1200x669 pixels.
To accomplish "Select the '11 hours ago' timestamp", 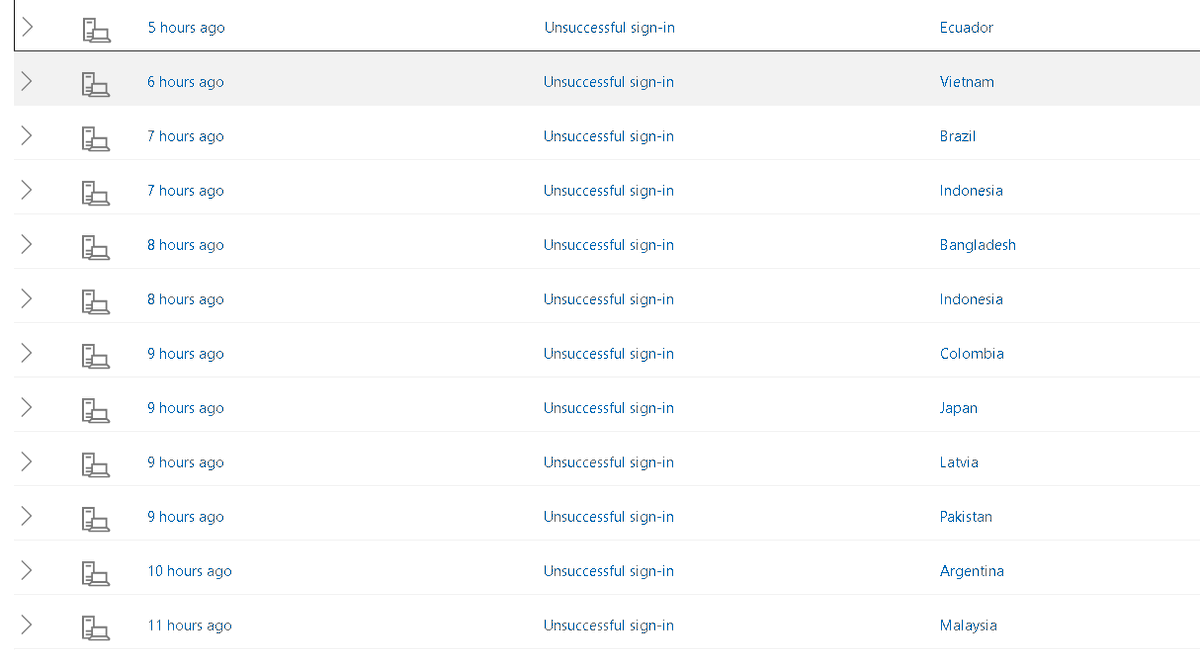I will (x=190, y=625).
